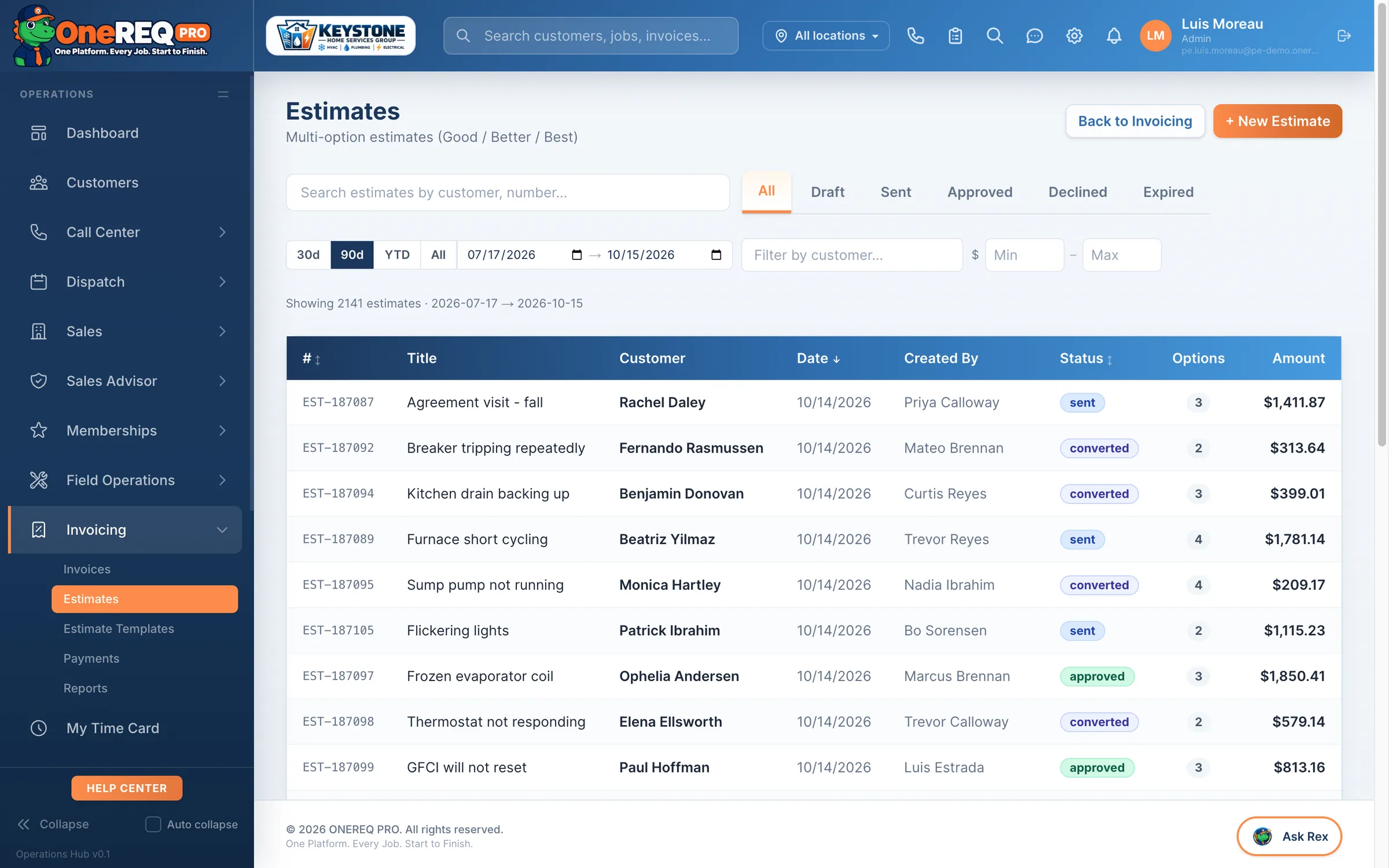Screen dimensions: 1389x868
Task: Click the Filter by customer field
Action: coord(852,255)
